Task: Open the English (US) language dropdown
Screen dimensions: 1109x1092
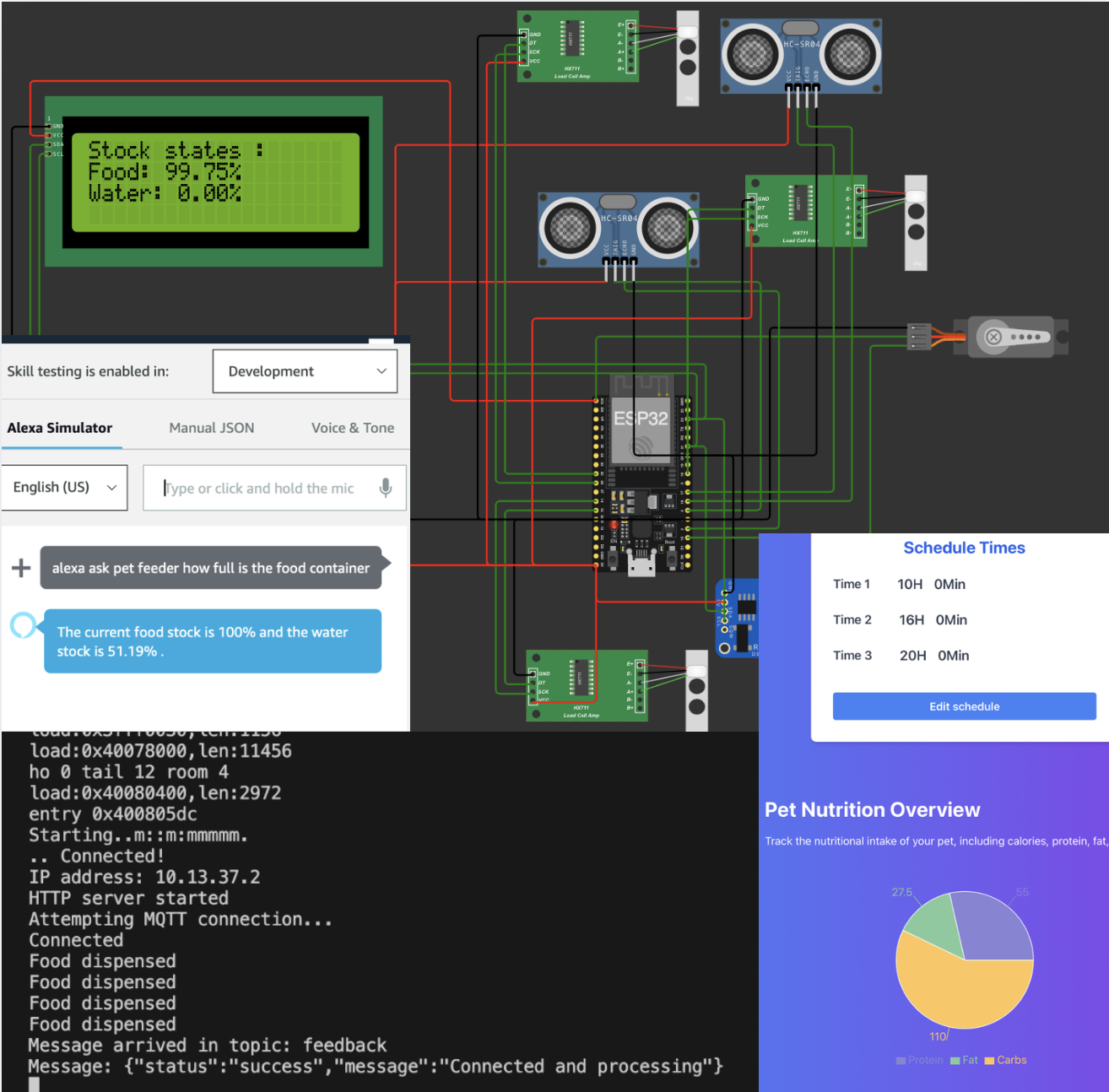Action: click(64, 488)
